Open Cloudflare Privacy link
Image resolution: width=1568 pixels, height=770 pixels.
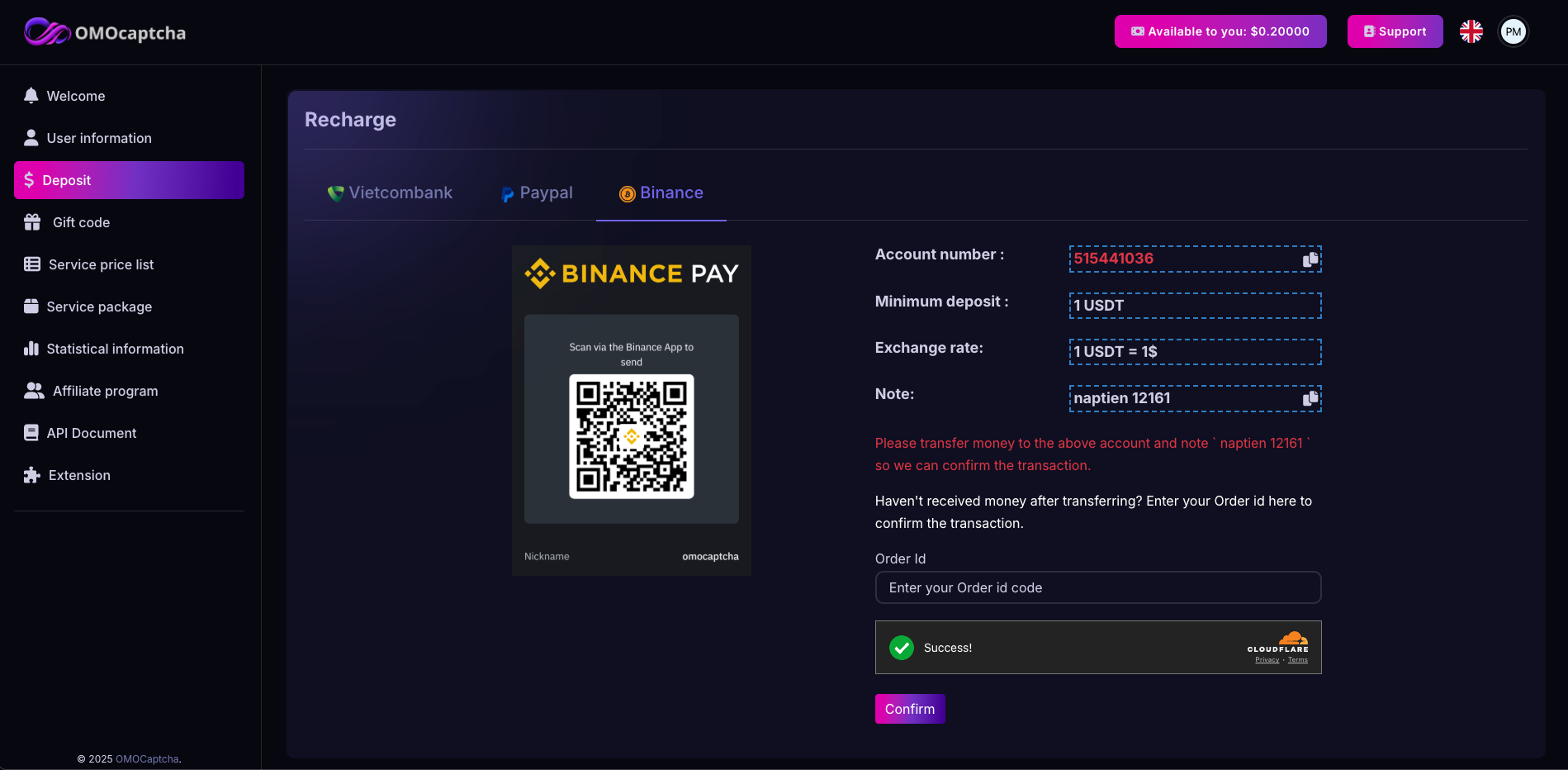(x=1267, y=660)
